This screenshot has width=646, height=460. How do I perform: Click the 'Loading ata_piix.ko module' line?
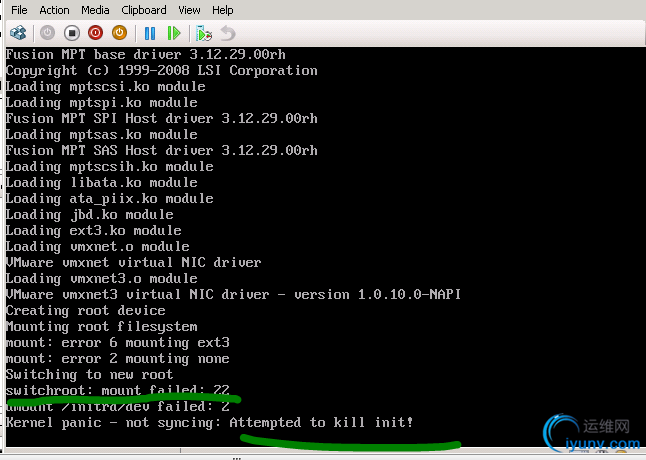(x=110, y=199)
